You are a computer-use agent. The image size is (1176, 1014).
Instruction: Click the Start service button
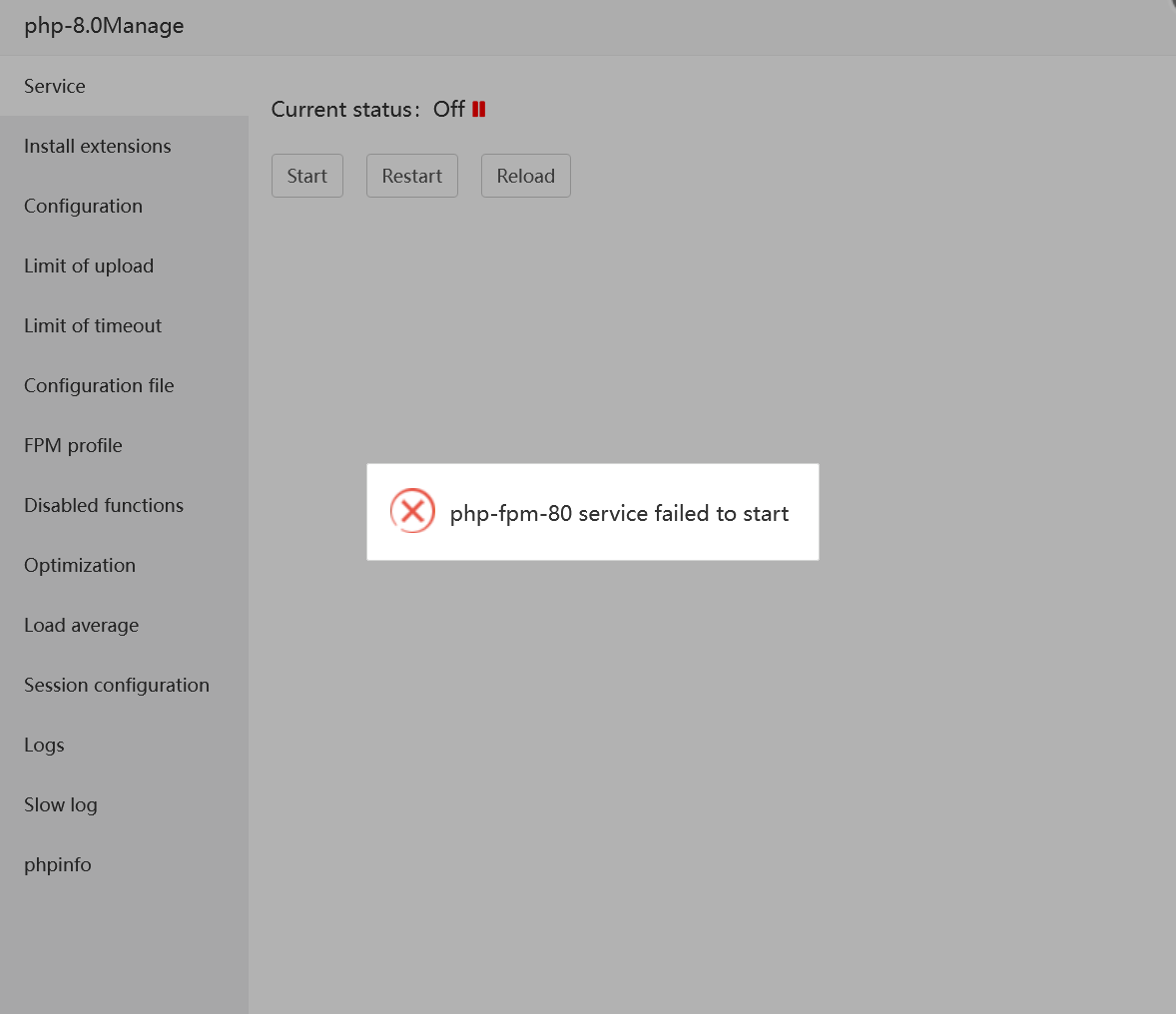[x=307, y=177]
